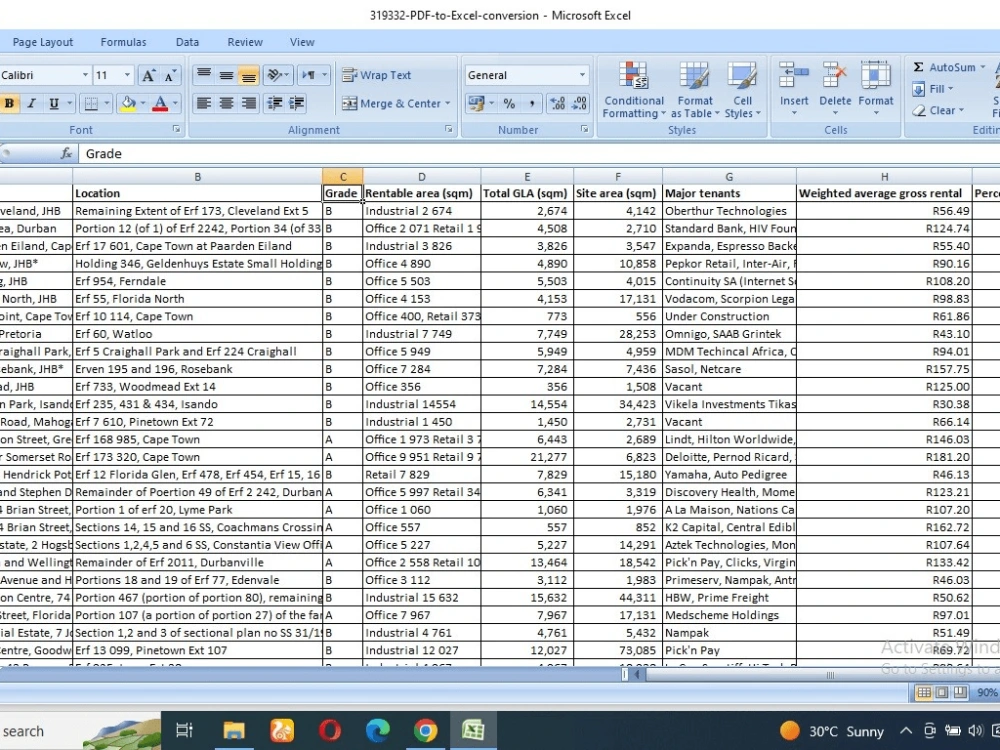This screenshot has height=750, width=1000.
Task: Switch to Normal view in status bar
Action: coord(923,693)
